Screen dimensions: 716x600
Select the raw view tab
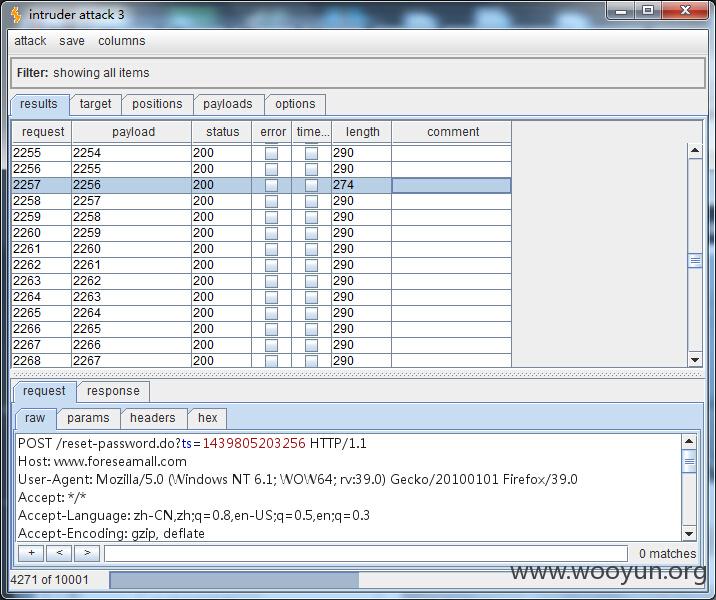coord(35,418)
